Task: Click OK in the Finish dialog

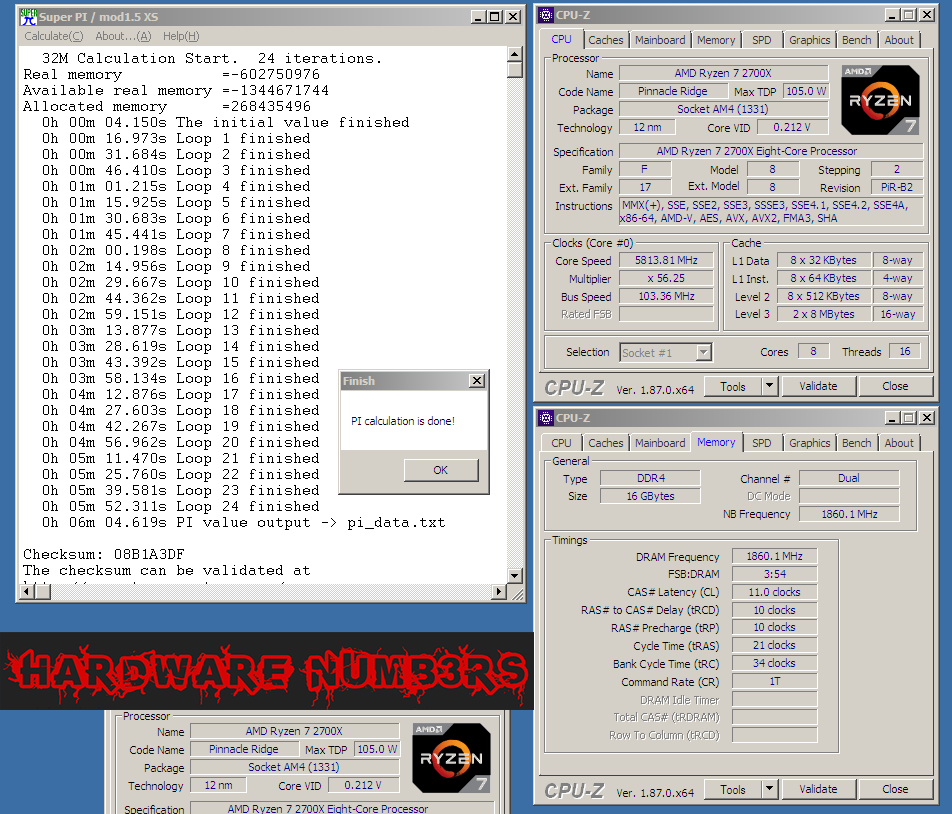Action: pos(441,470)
